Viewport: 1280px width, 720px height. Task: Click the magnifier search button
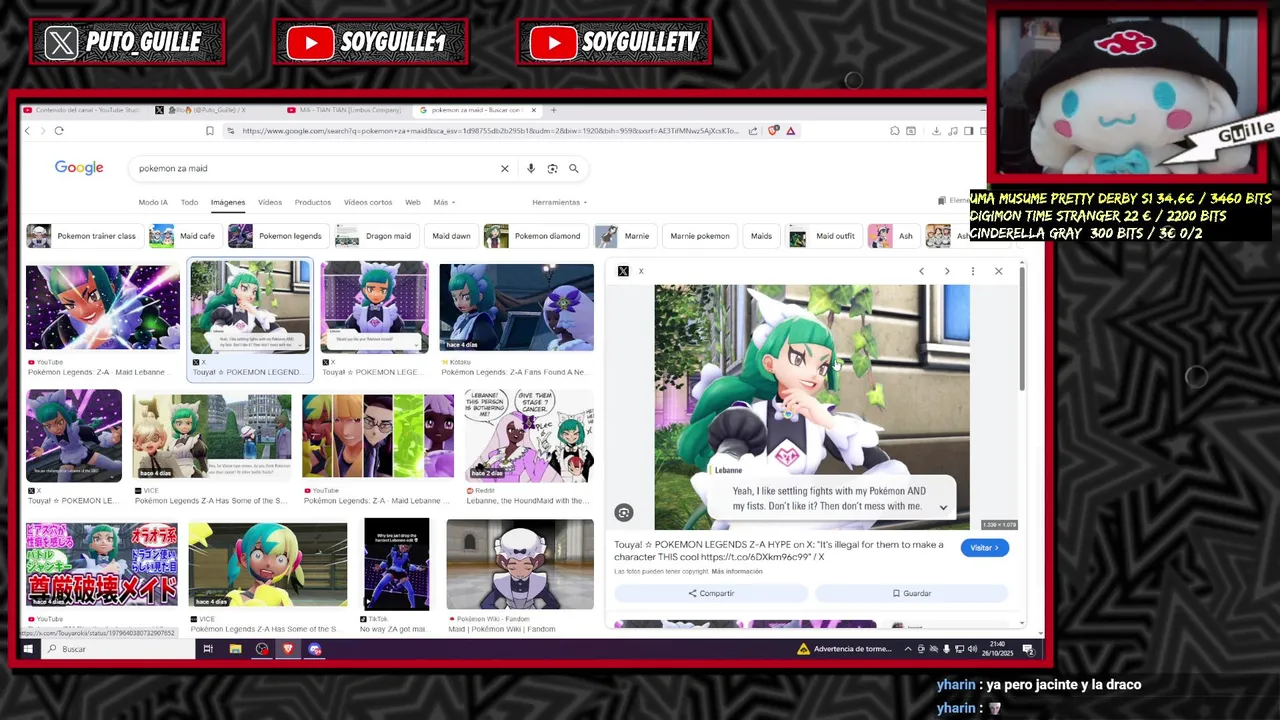pyautogui.click(x=574, y=169)
